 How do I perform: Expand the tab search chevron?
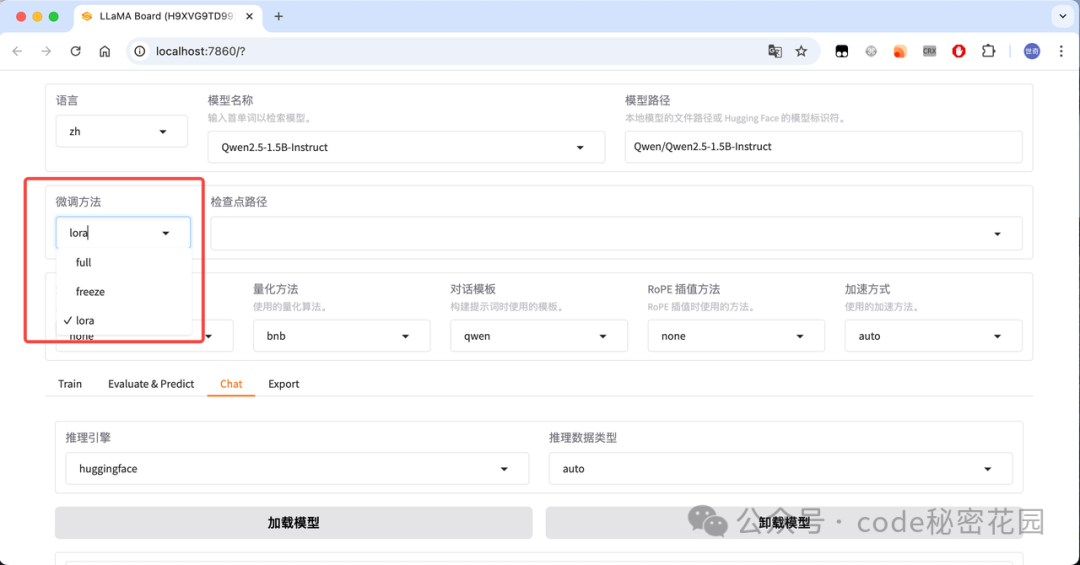tap(1063, 16)
